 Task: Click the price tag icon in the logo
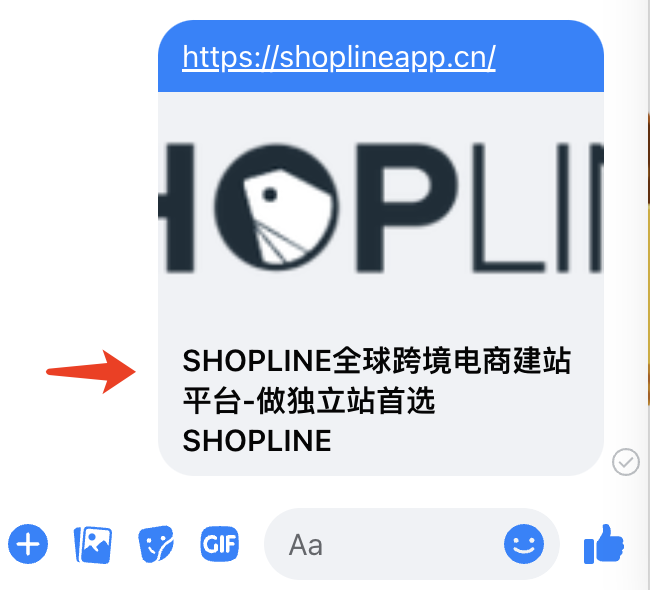[x=288, y=215]
